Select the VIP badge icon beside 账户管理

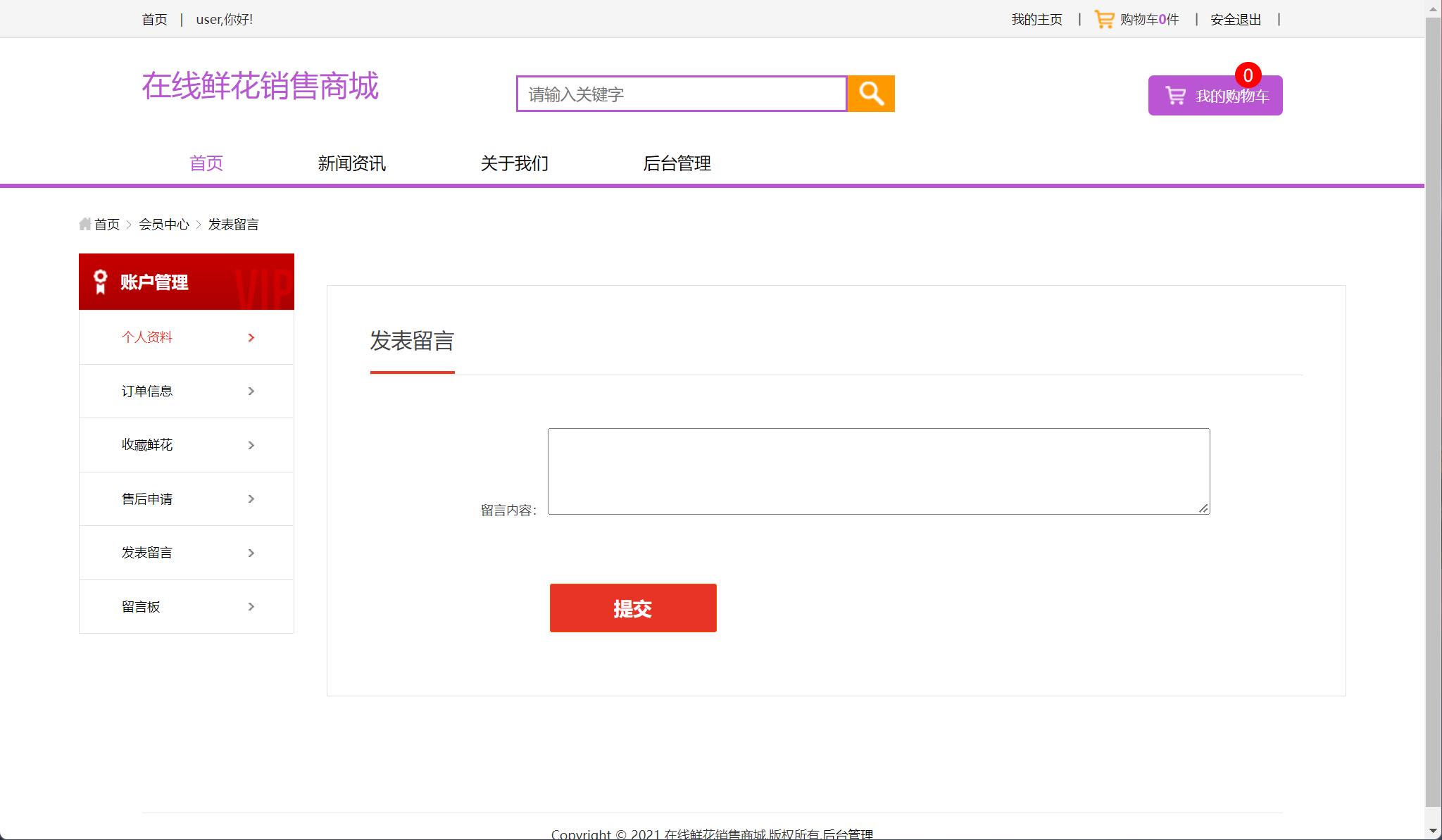point(99,281)
